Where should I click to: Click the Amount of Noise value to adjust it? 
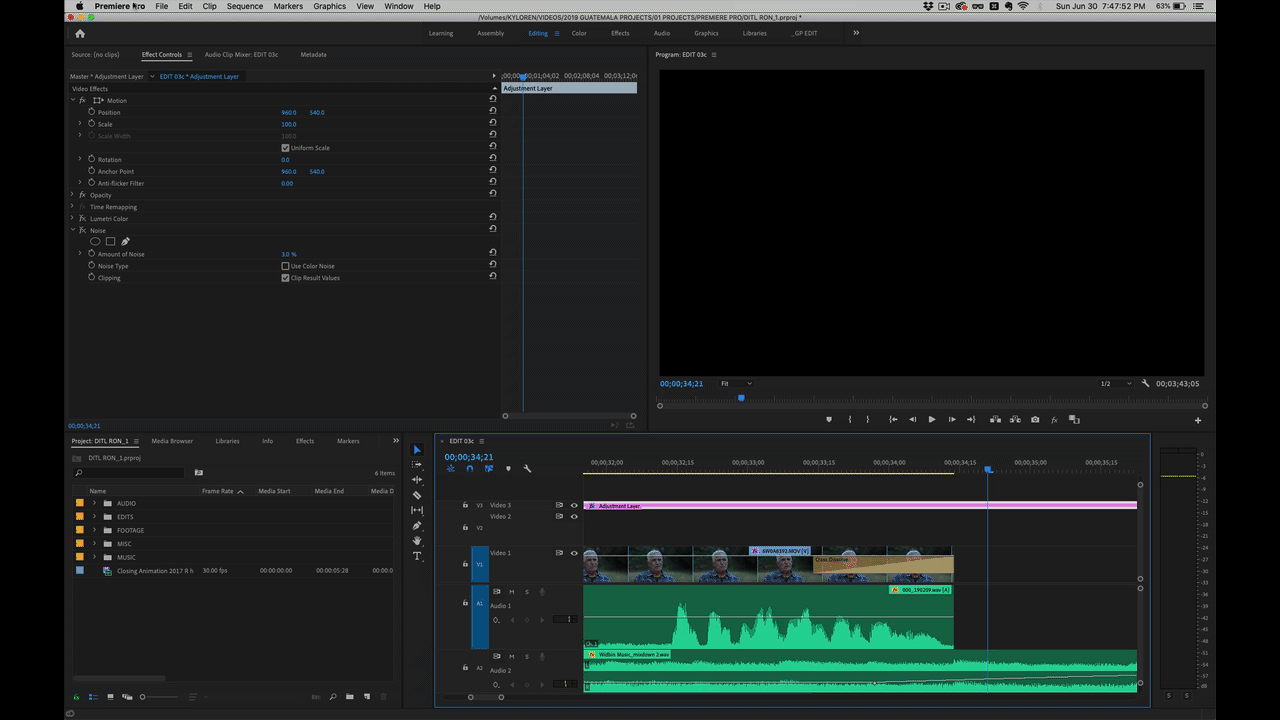click(x=288, y=253)
